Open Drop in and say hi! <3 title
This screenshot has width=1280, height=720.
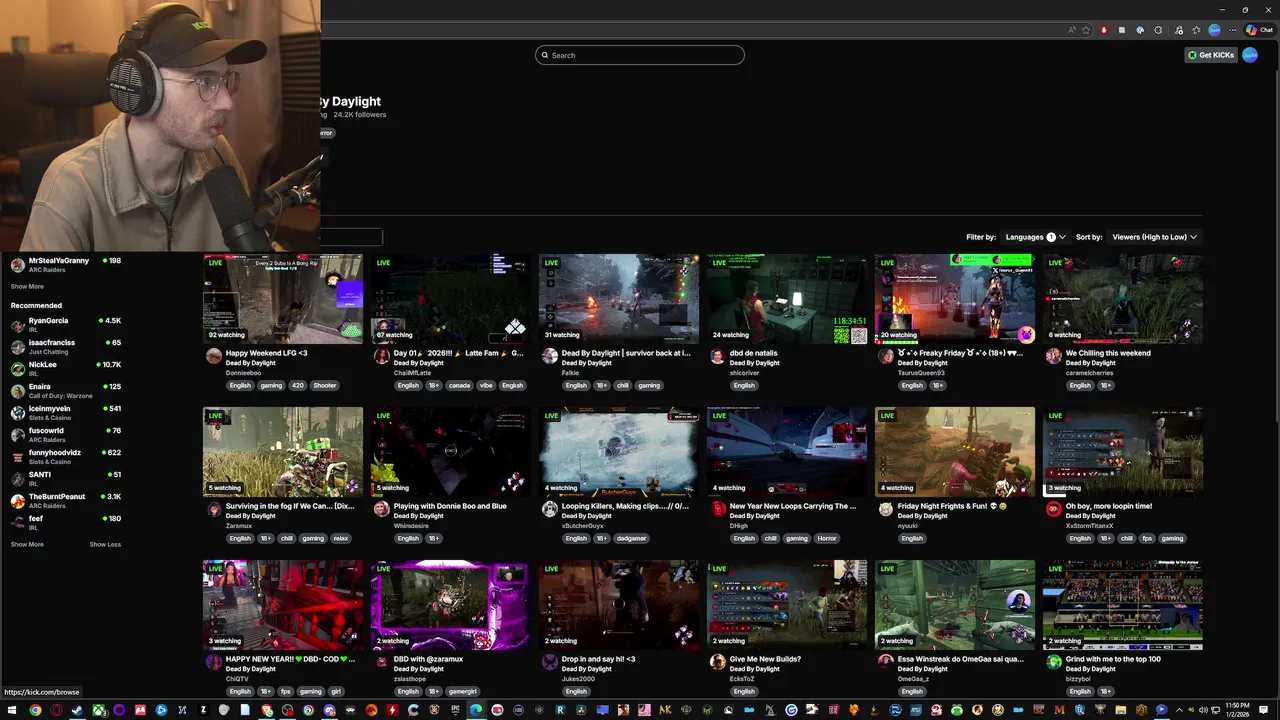tap(598, 659)
